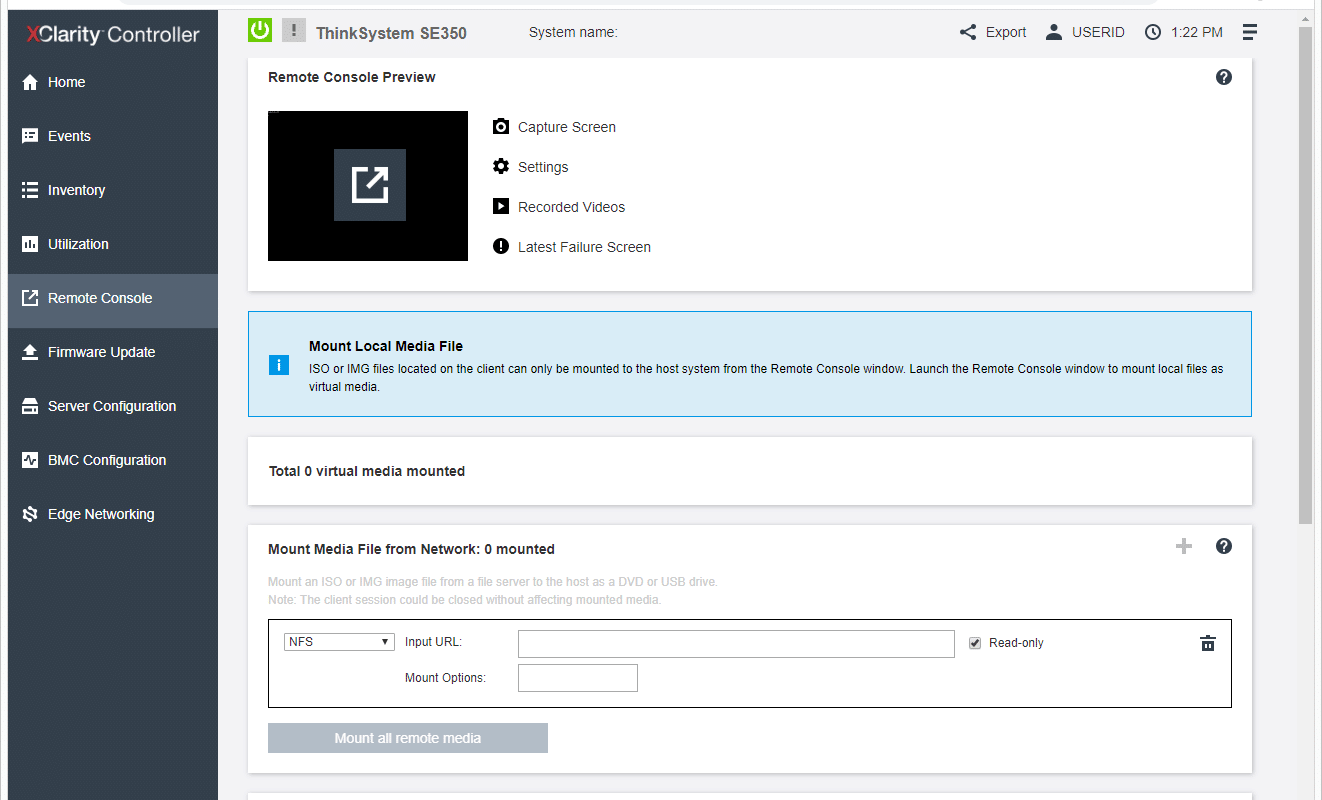Click 'Total 0 virtual media mounted' text
Screen dimensions: 1322x800
coord(367,471)
